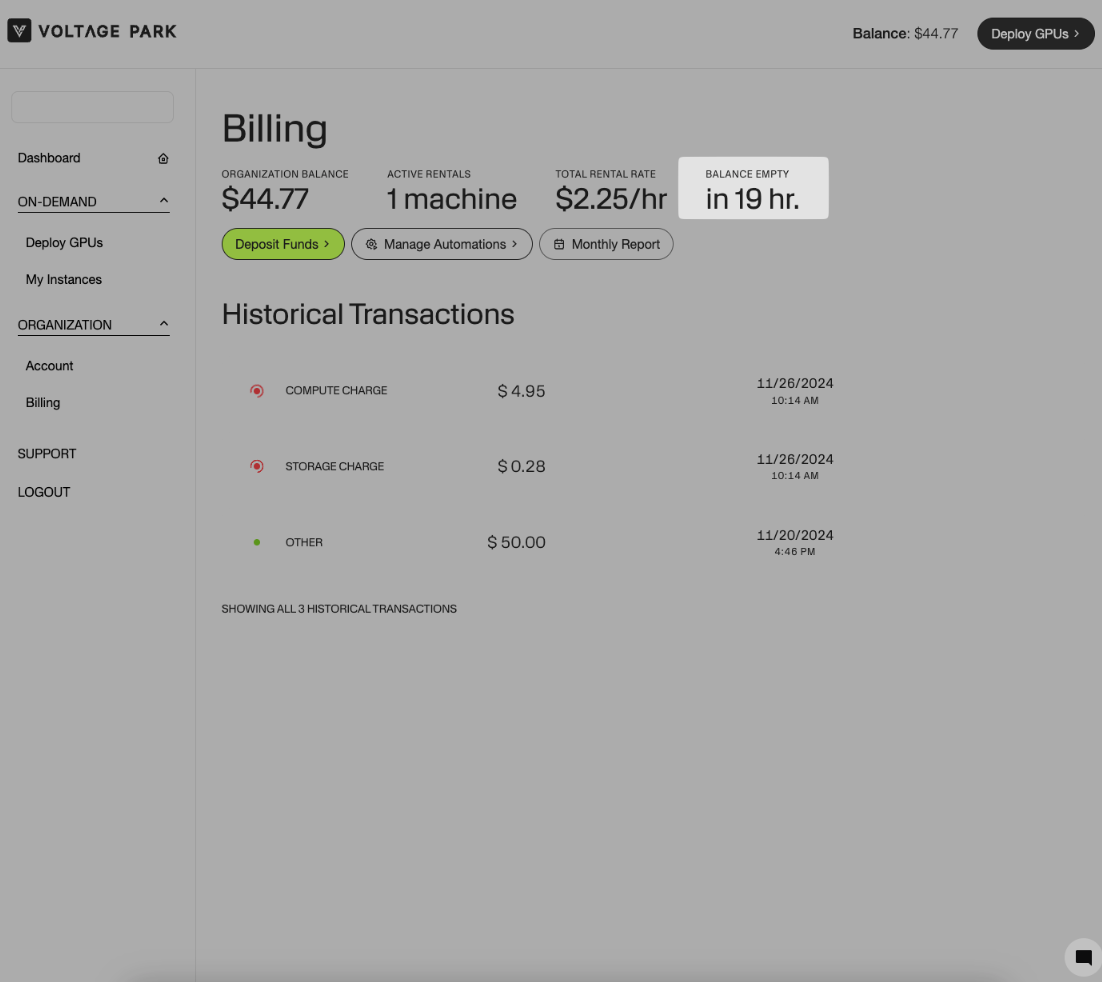Collapse the On-Demand sidebar section

164,201
